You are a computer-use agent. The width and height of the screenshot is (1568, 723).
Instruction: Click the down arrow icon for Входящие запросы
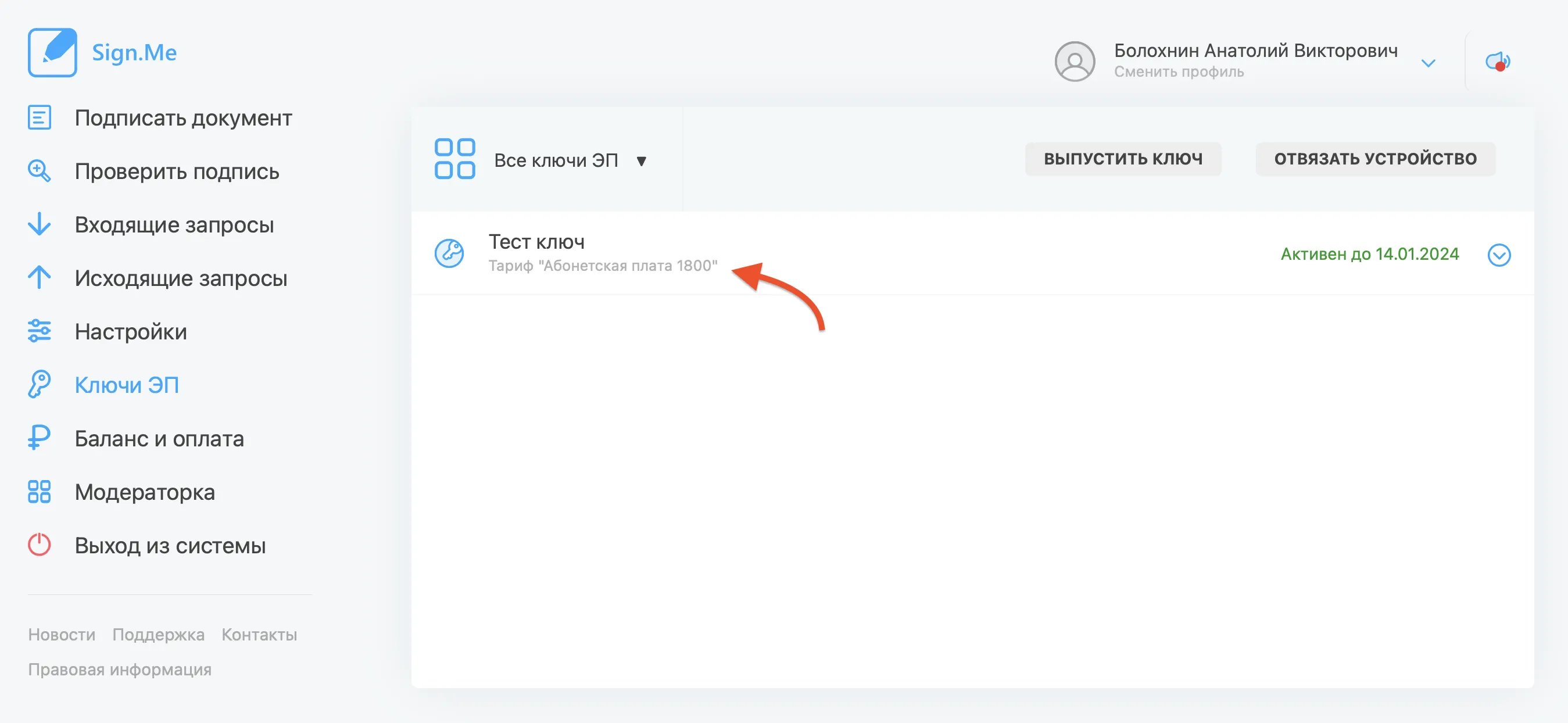(40, 224)
